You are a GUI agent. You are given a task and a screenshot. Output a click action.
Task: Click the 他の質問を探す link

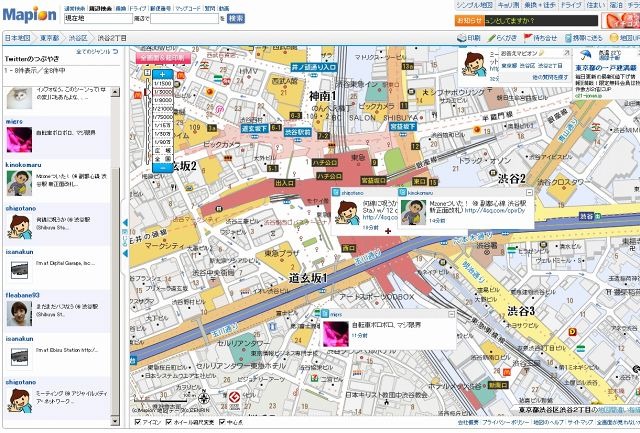click(550, 77)
